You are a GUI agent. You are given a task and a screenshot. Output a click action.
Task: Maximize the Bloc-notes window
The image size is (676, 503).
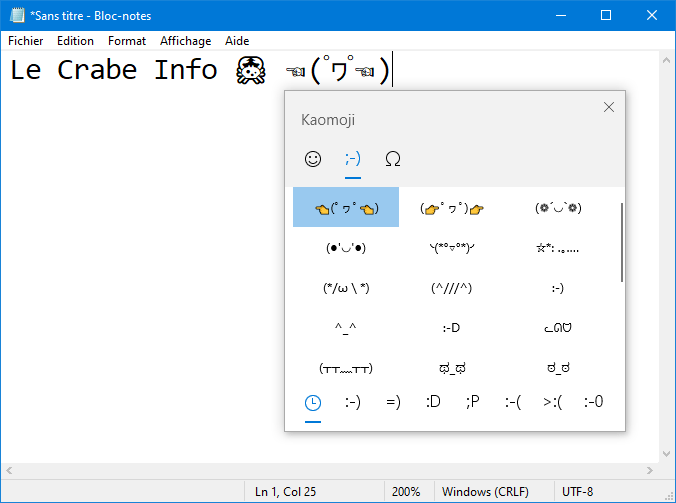click(x=606, y=16)
